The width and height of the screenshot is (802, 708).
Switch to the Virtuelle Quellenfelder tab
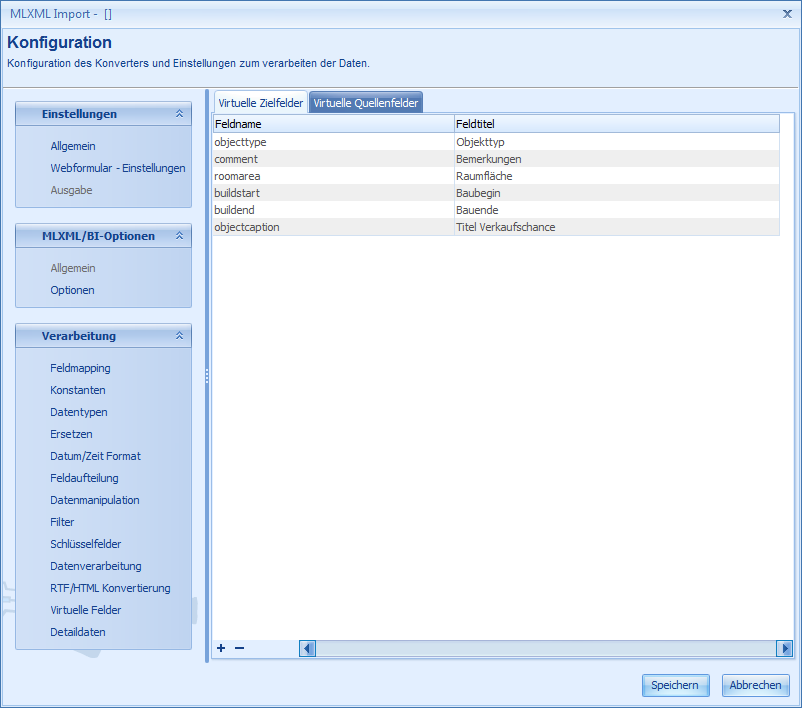tap(366, 101)
